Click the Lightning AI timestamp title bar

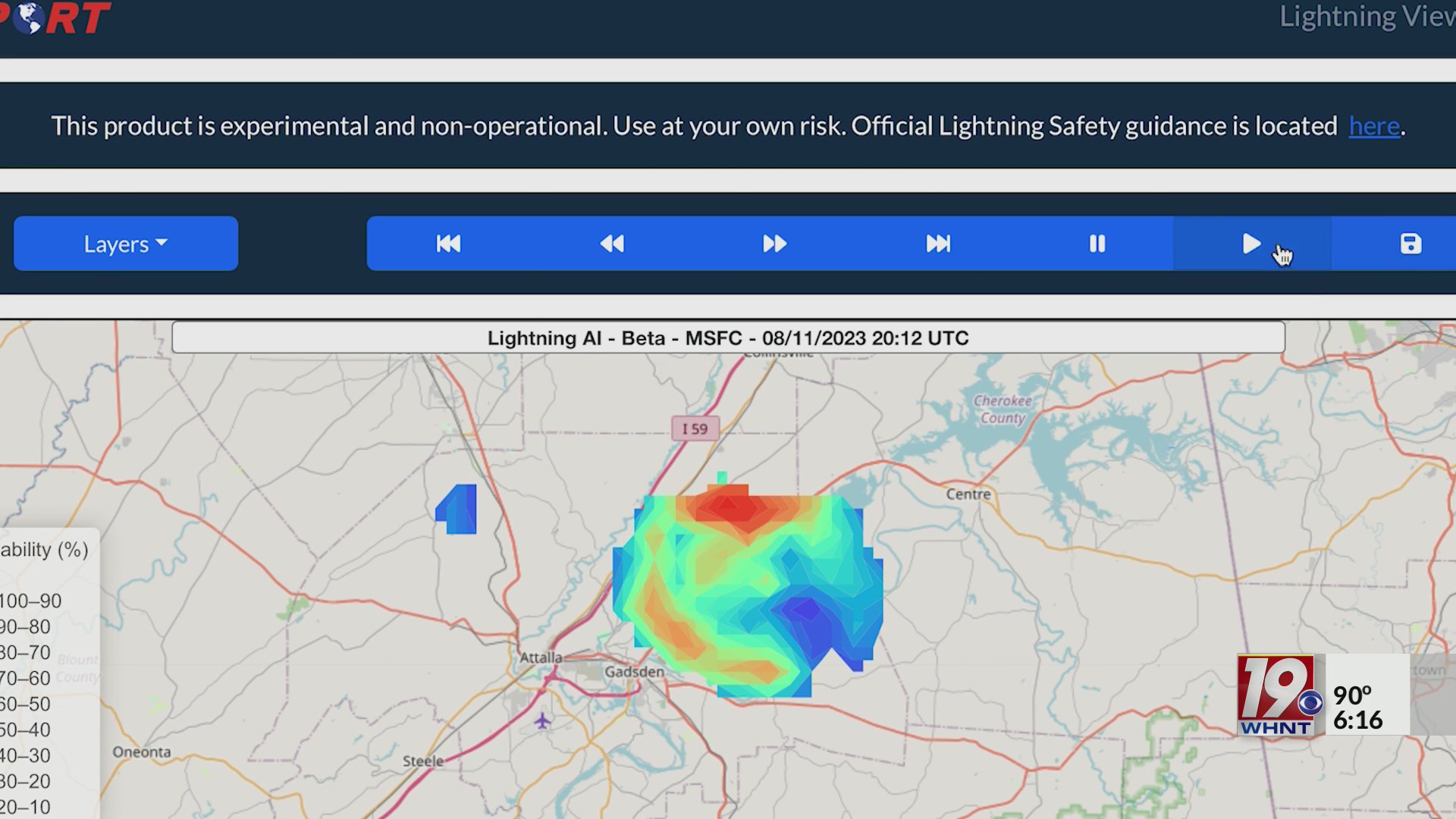[728, 337]
